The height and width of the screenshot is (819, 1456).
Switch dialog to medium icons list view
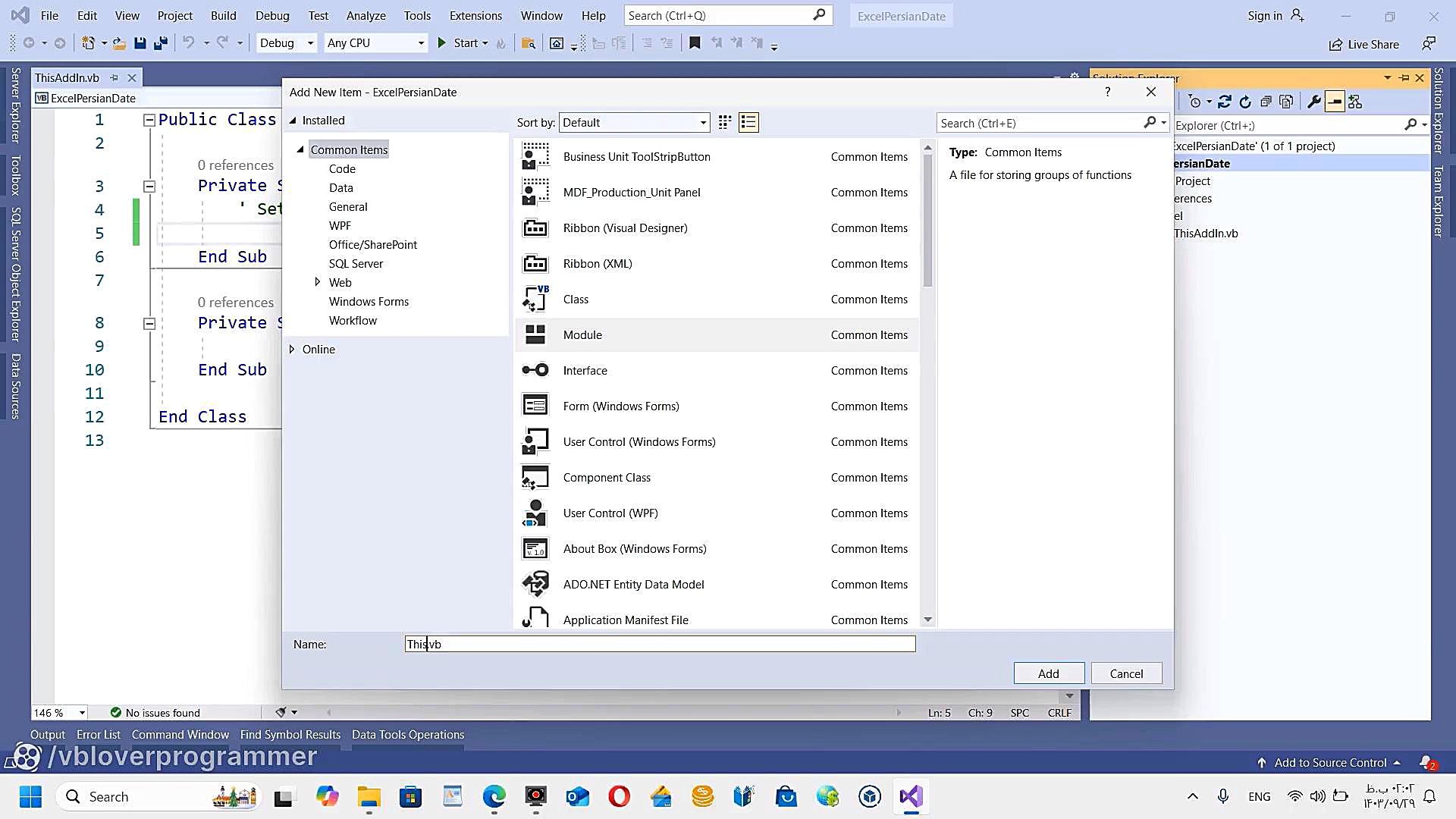click(748, 122)
